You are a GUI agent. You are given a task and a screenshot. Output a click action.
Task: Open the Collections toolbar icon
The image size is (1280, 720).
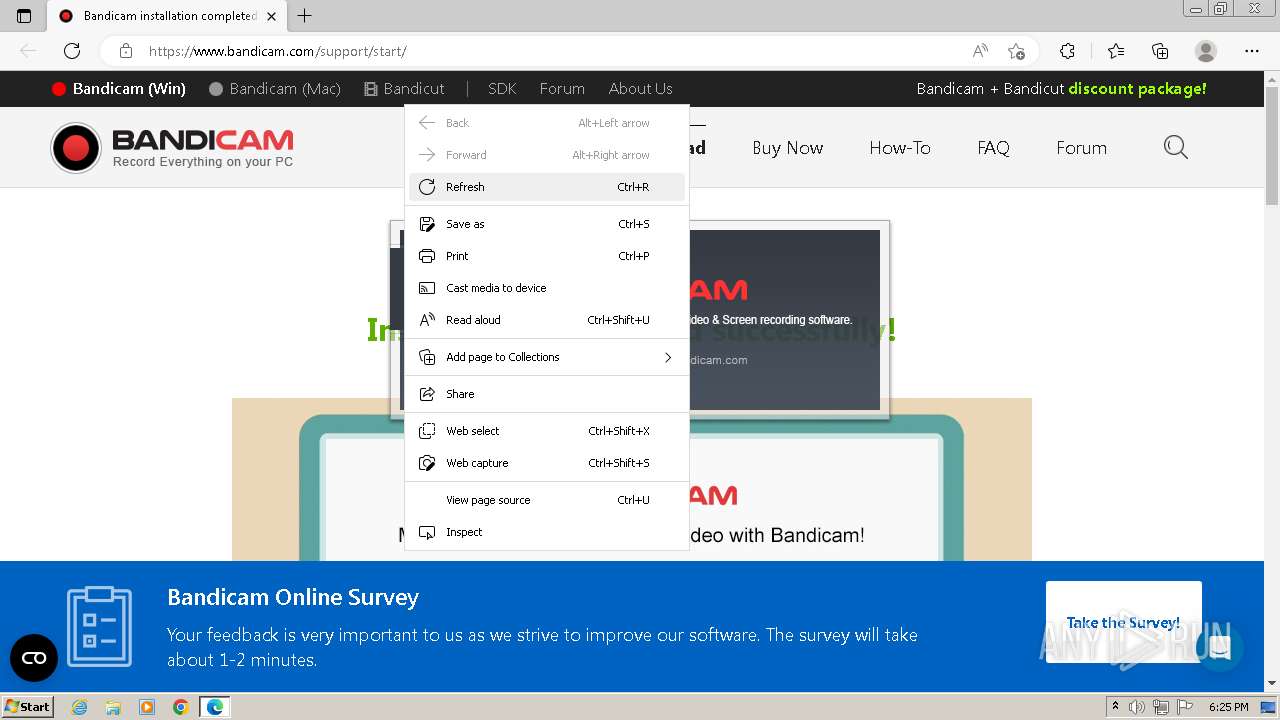point(1160,51)
